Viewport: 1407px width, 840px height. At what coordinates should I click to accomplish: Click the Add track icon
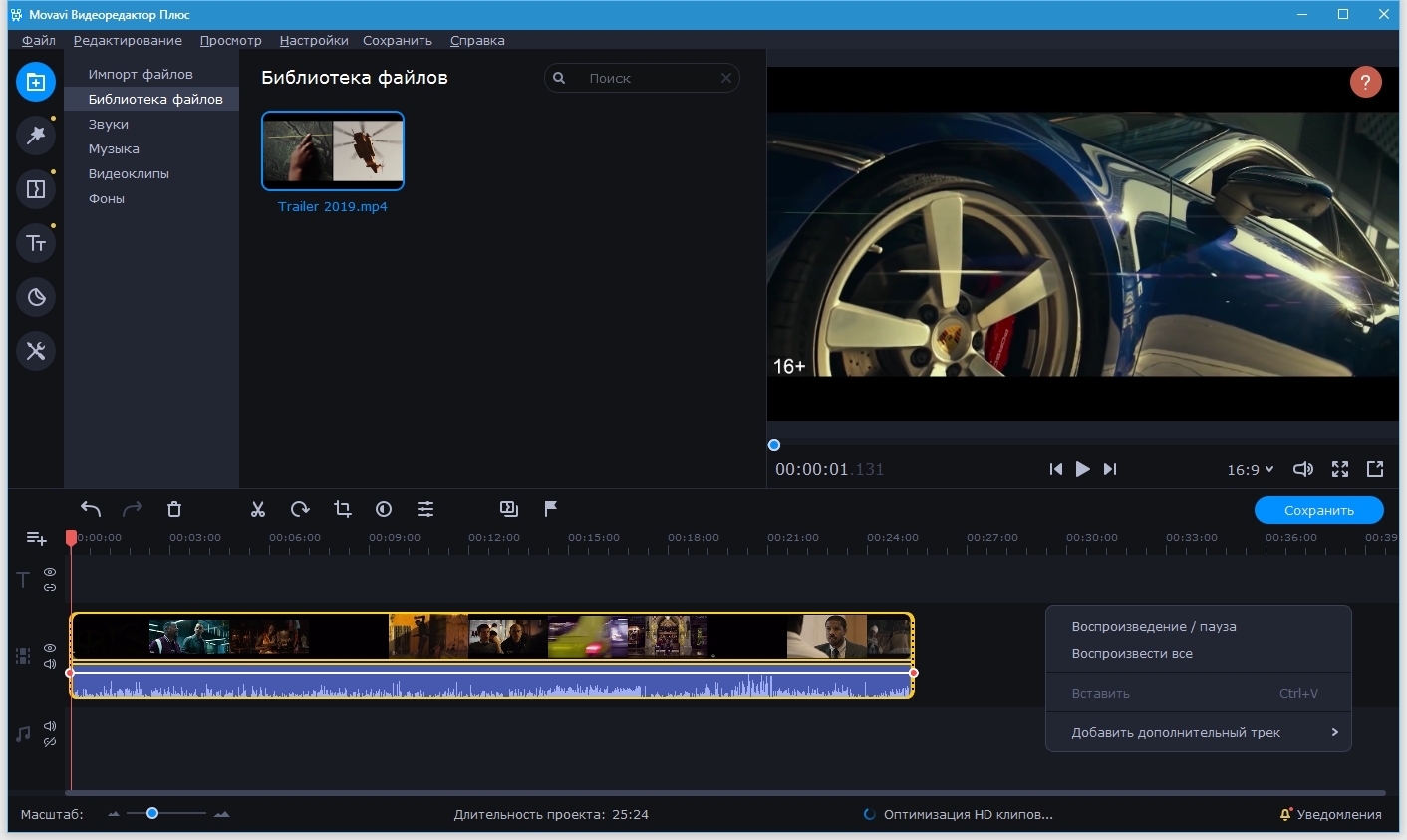36,538
